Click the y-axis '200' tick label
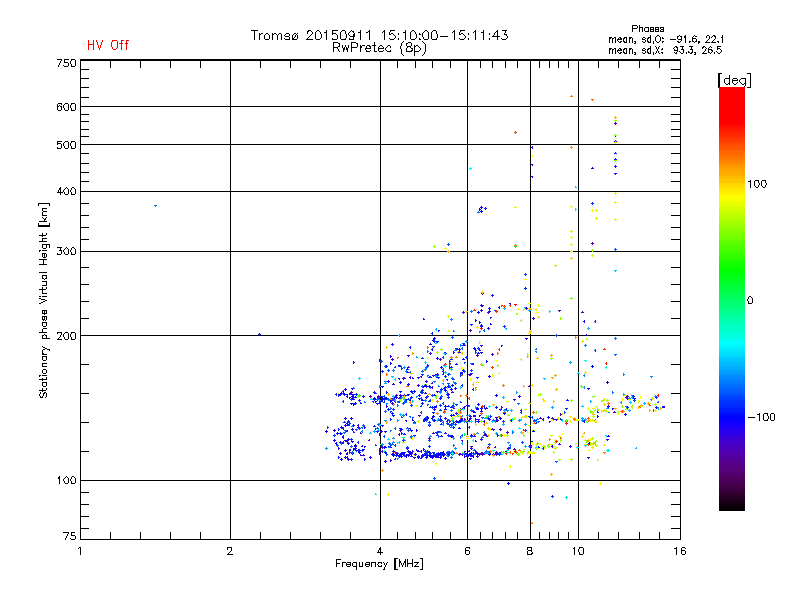 [x=66, y=336]
